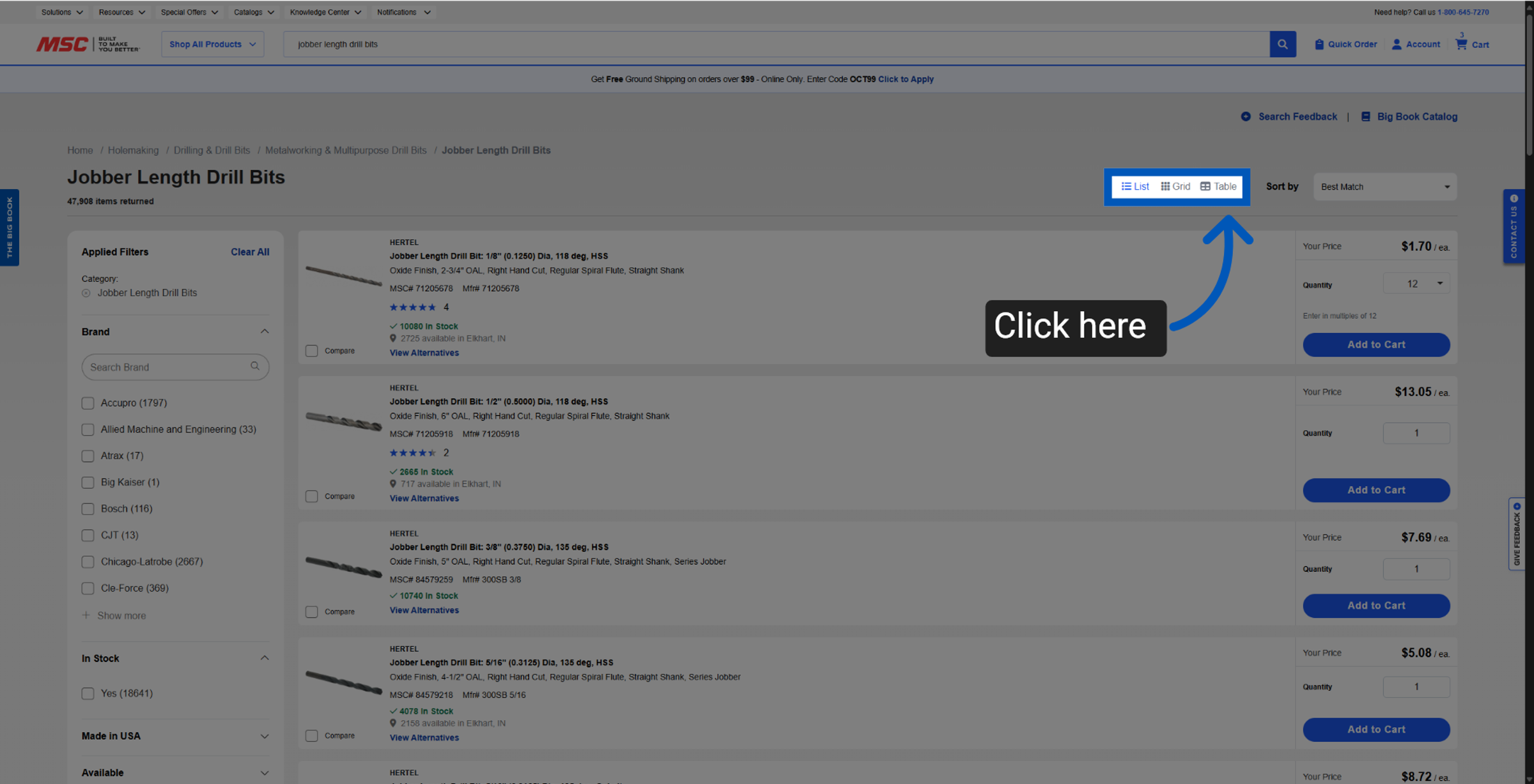Open the Account profile icon
The width and height of the screenshot is (1534, 784).
point(1397,44)
